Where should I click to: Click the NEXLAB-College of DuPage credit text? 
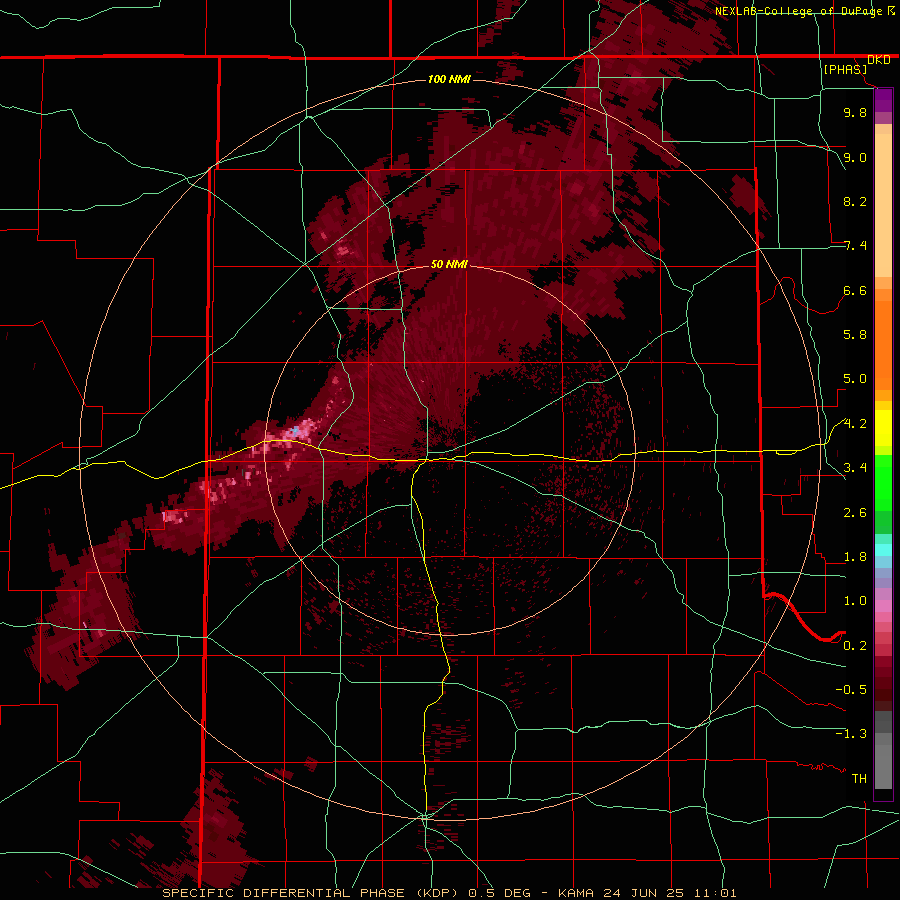pos(800,11)
